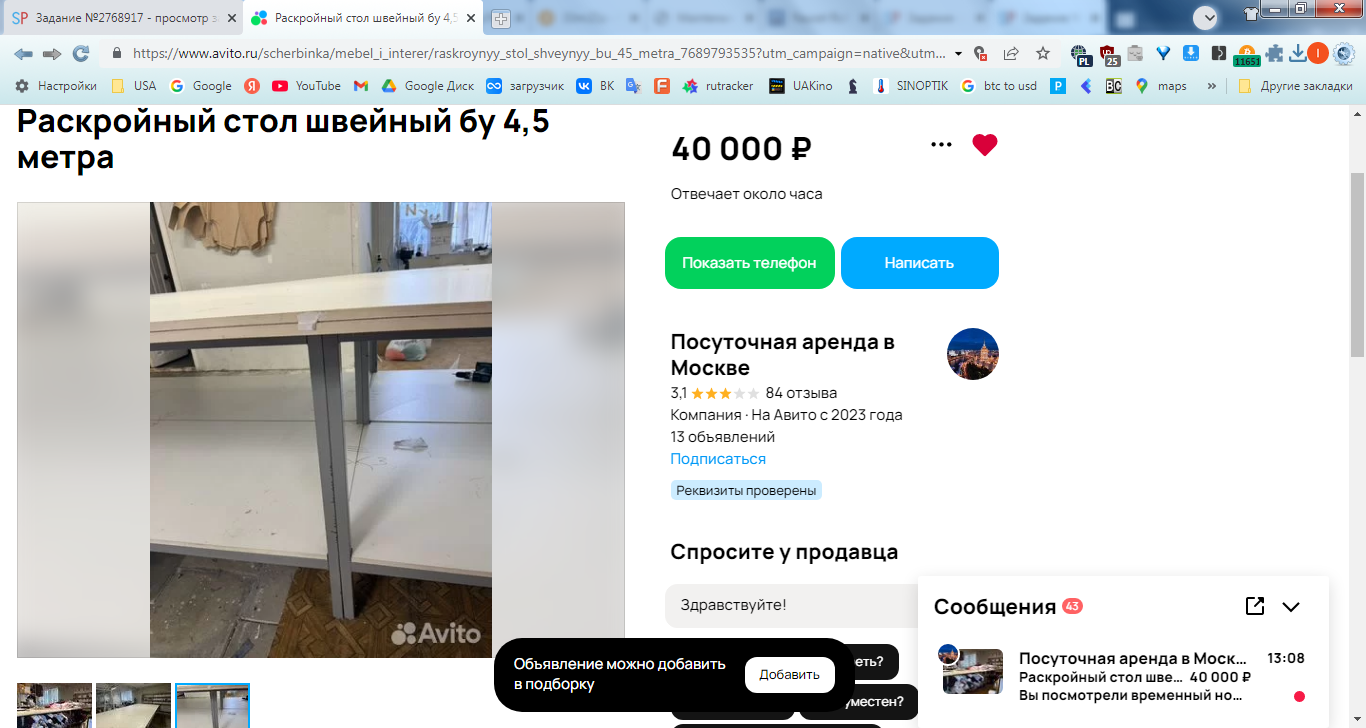Click the share page icon in address bar

tap(1011, 53)
